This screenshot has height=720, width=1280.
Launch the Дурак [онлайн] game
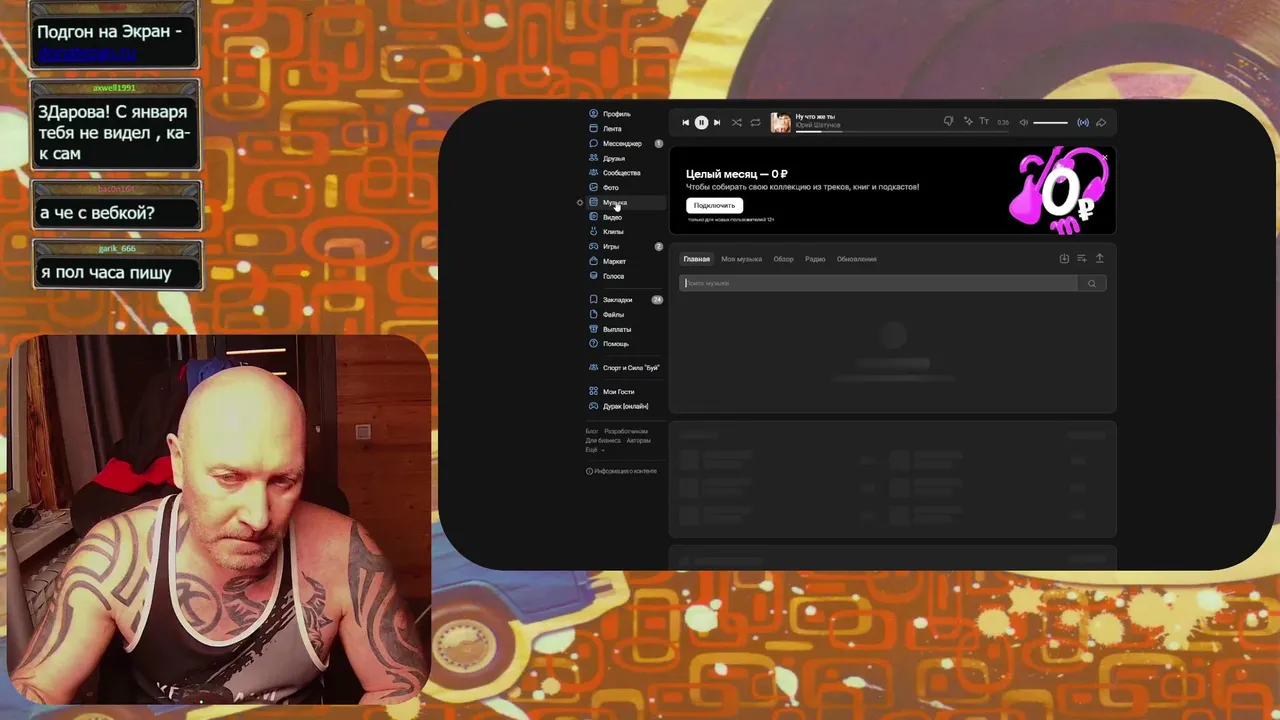click(625, 406)
